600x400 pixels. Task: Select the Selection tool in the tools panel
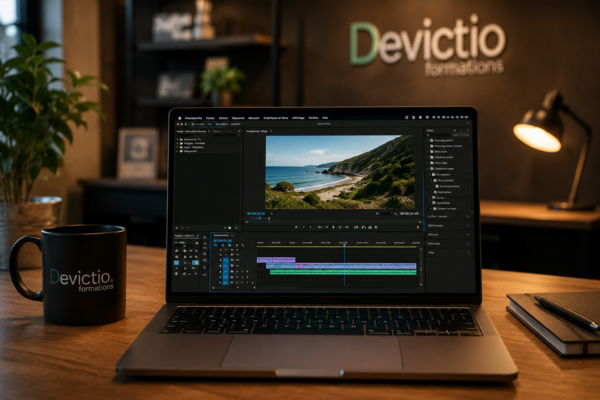205,237
